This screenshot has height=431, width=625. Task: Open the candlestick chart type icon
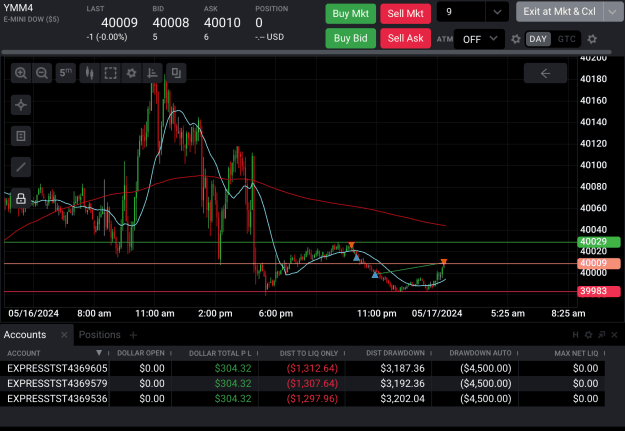point(89,73)
